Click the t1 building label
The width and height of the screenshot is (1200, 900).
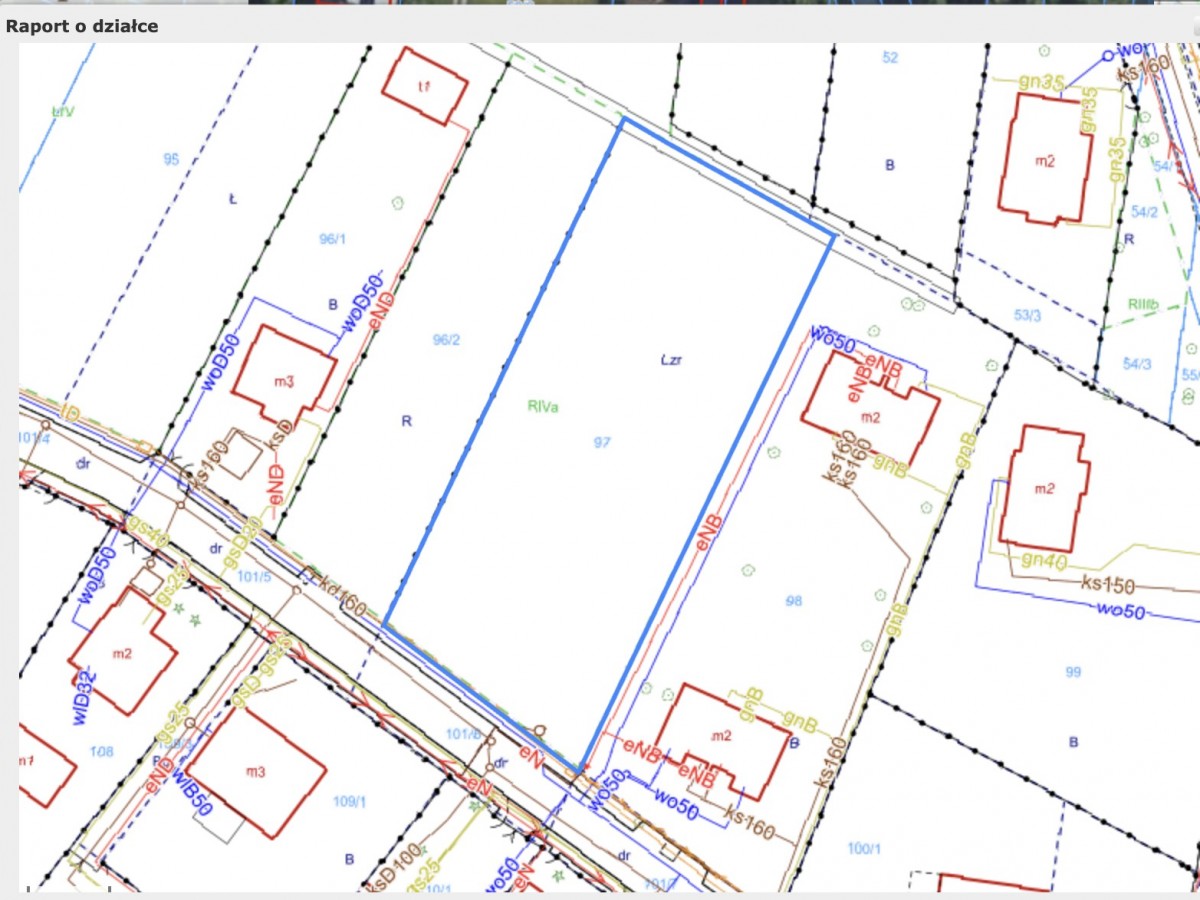click(x=424, y=88)
